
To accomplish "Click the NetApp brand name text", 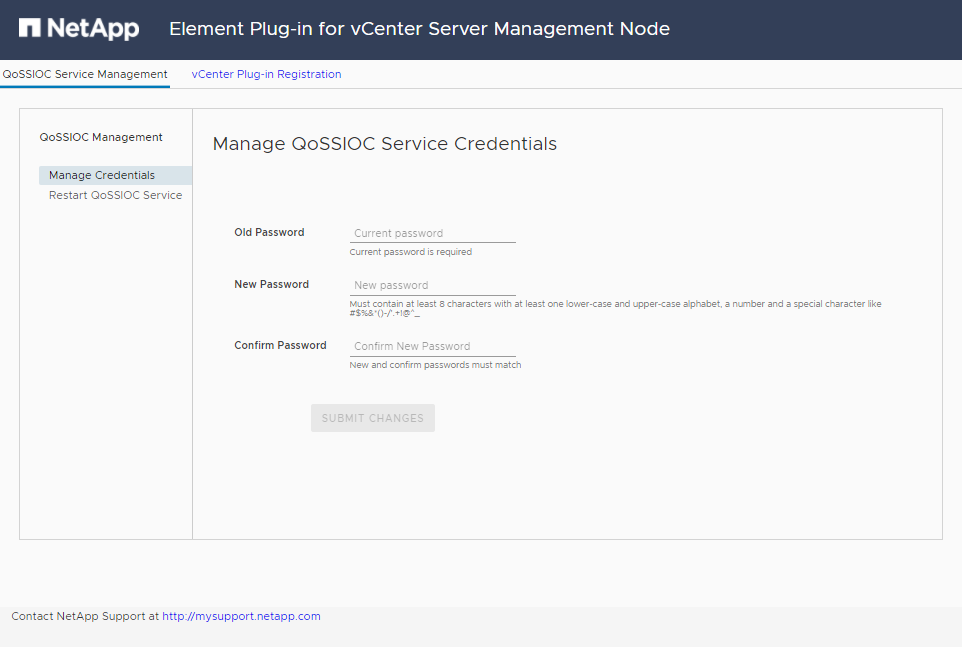I will [x=93, y=29].
